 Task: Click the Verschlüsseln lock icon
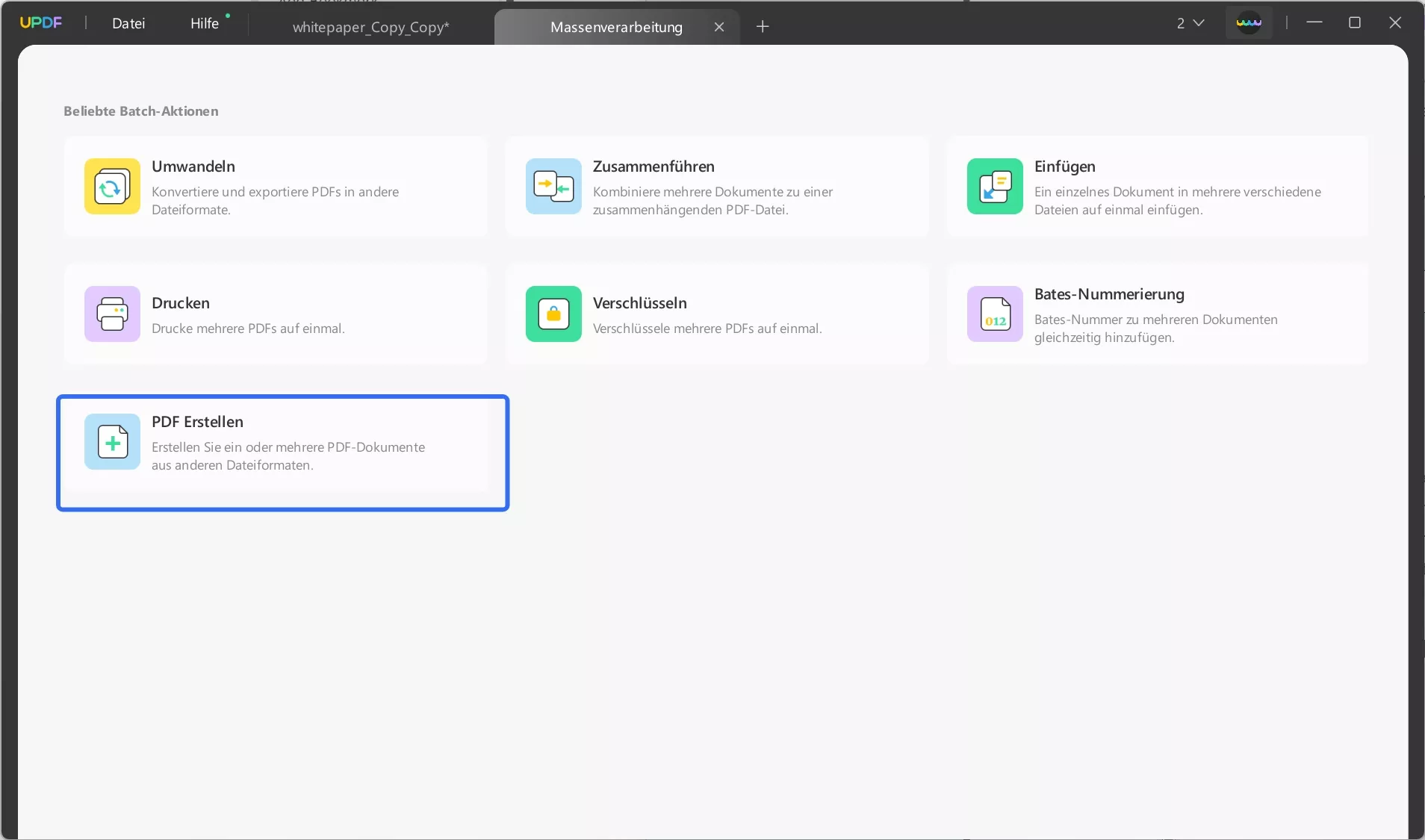click(x=553, y=314)
